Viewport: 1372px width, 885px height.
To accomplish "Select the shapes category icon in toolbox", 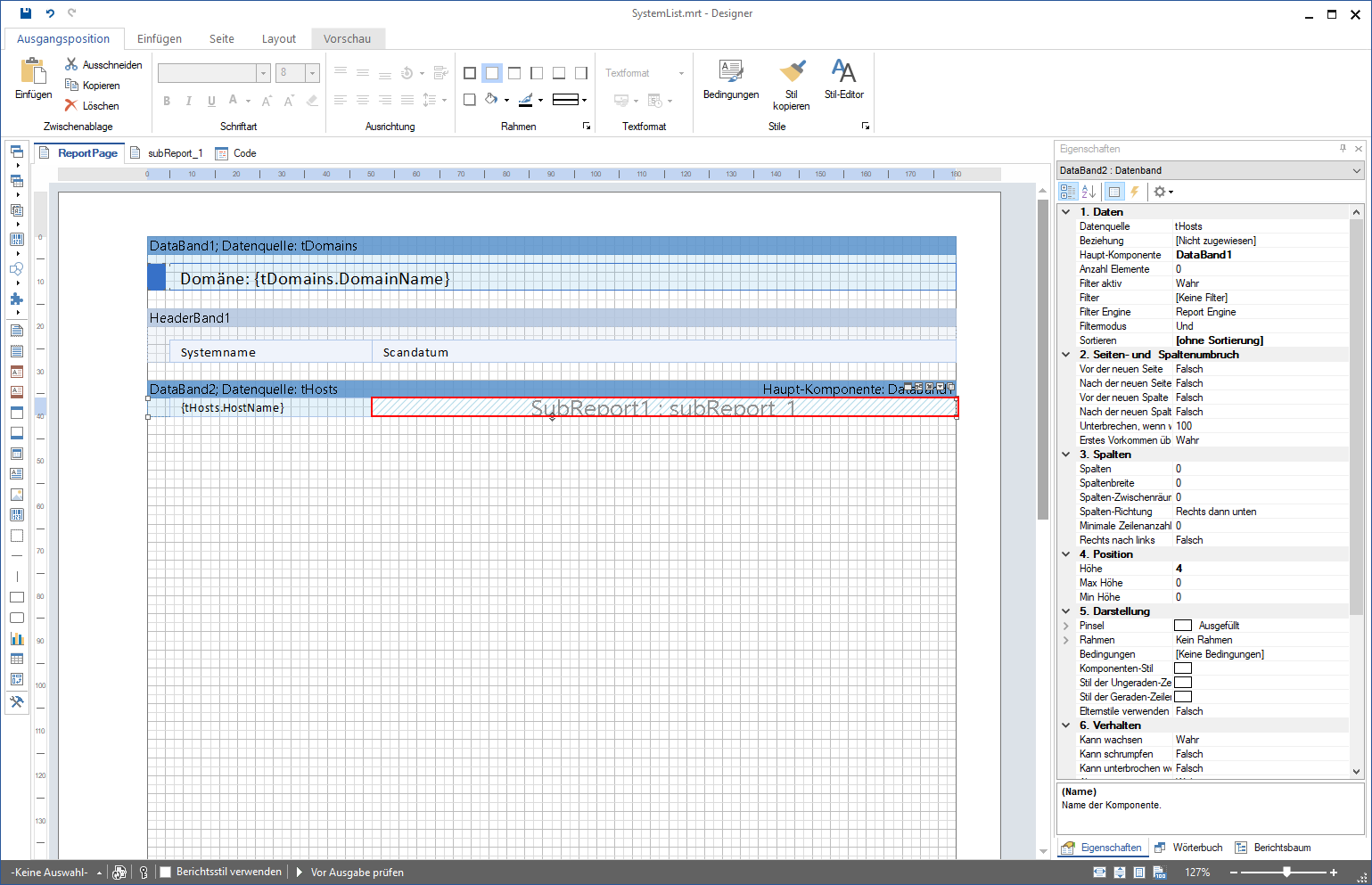I will 17,269.
